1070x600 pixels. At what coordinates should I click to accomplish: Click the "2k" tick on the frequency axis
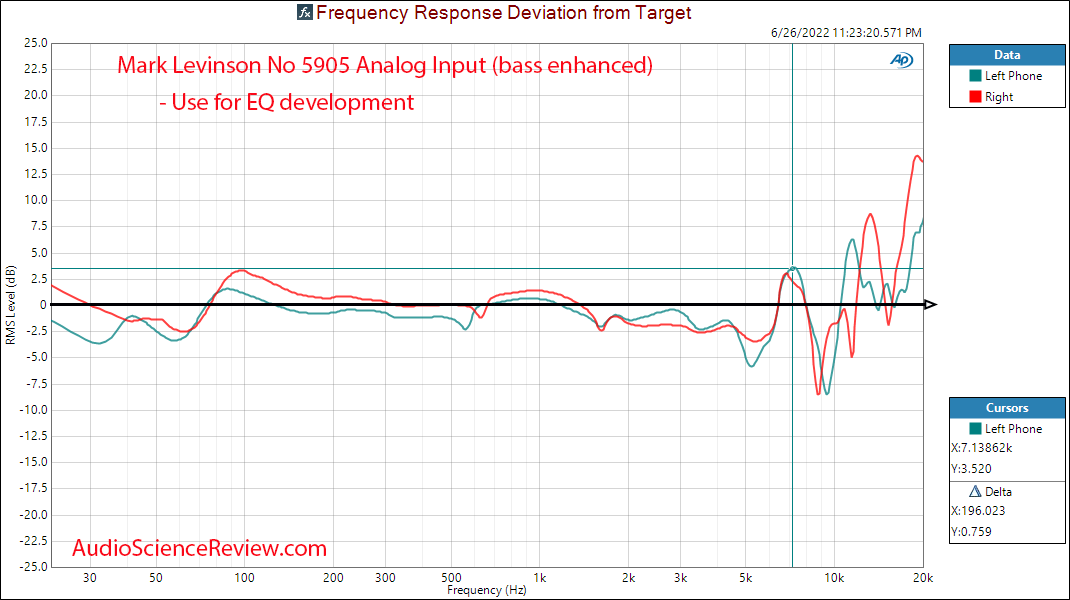(x=628, y=577)
